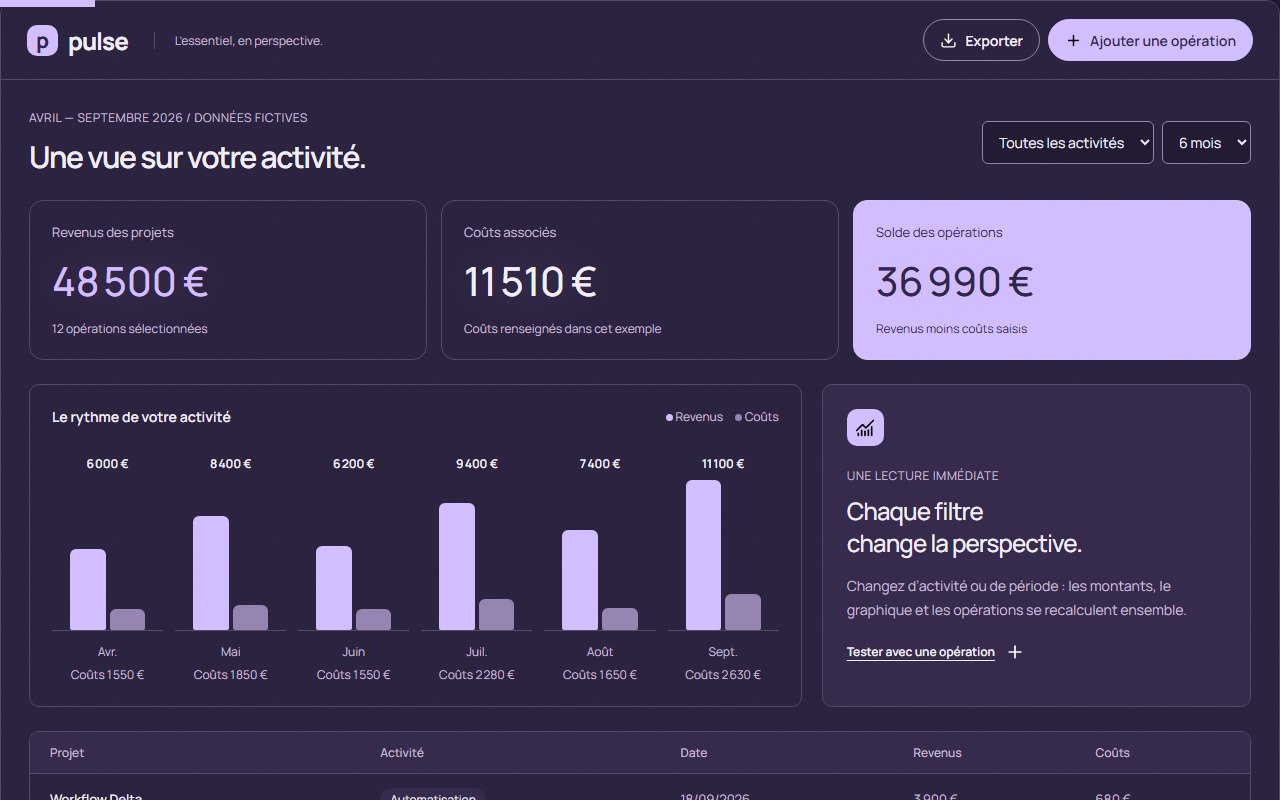Viewport: 1280px width, 800px height.
Task: Click the Revenus legend dot
Action: pyautogui.click(x=669, y=417)
